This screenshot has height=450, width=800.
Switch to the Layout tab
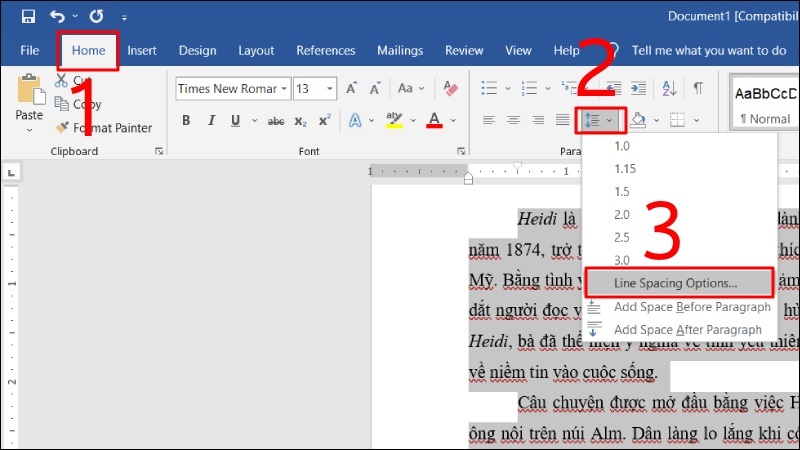click(x=256, y=50)
